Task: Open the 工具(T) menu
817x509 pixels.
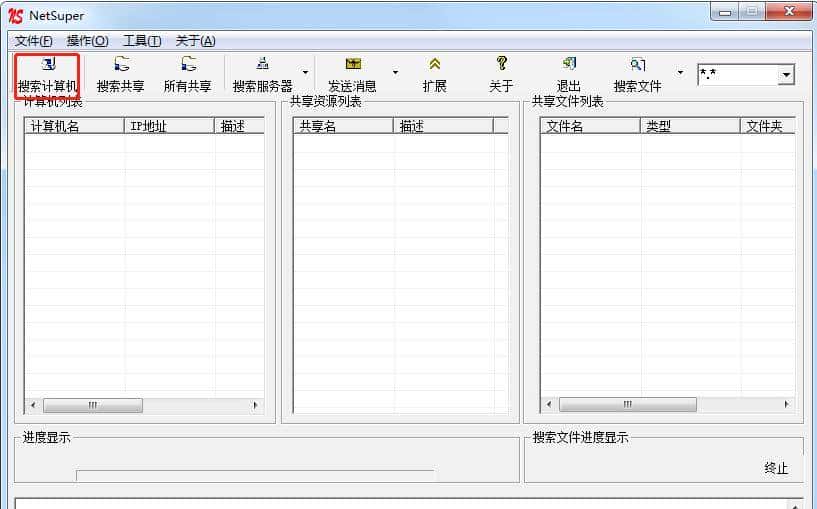Action: point(142,41)
